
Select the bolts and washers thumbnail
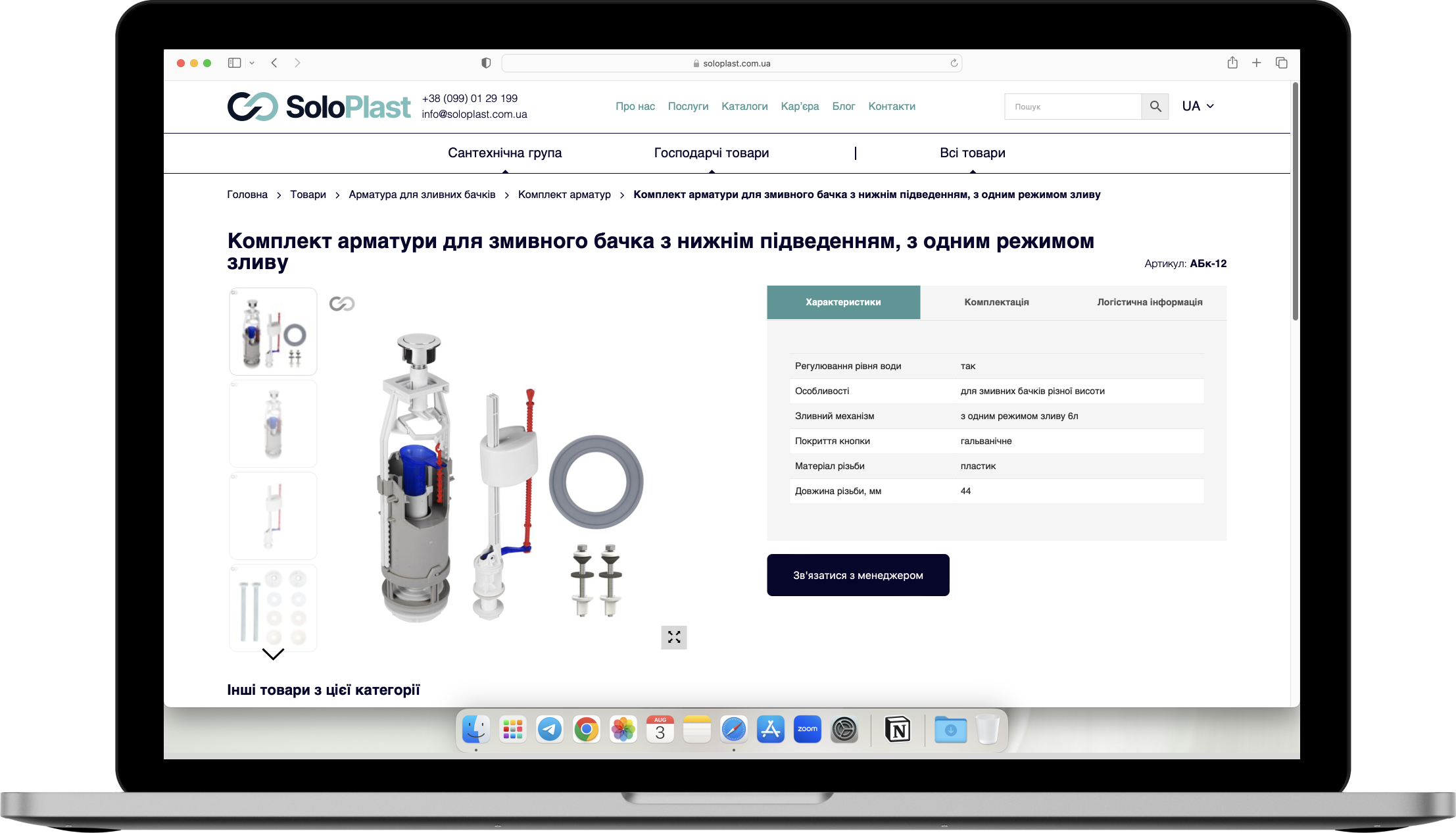point(273,607)
